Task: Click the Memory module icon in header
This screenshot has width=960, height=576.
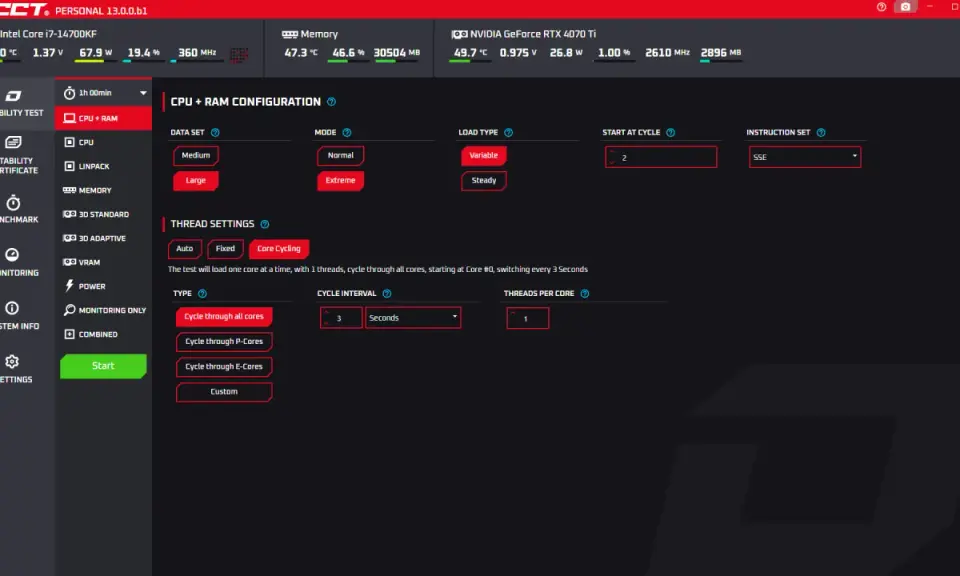Action: 290,34
